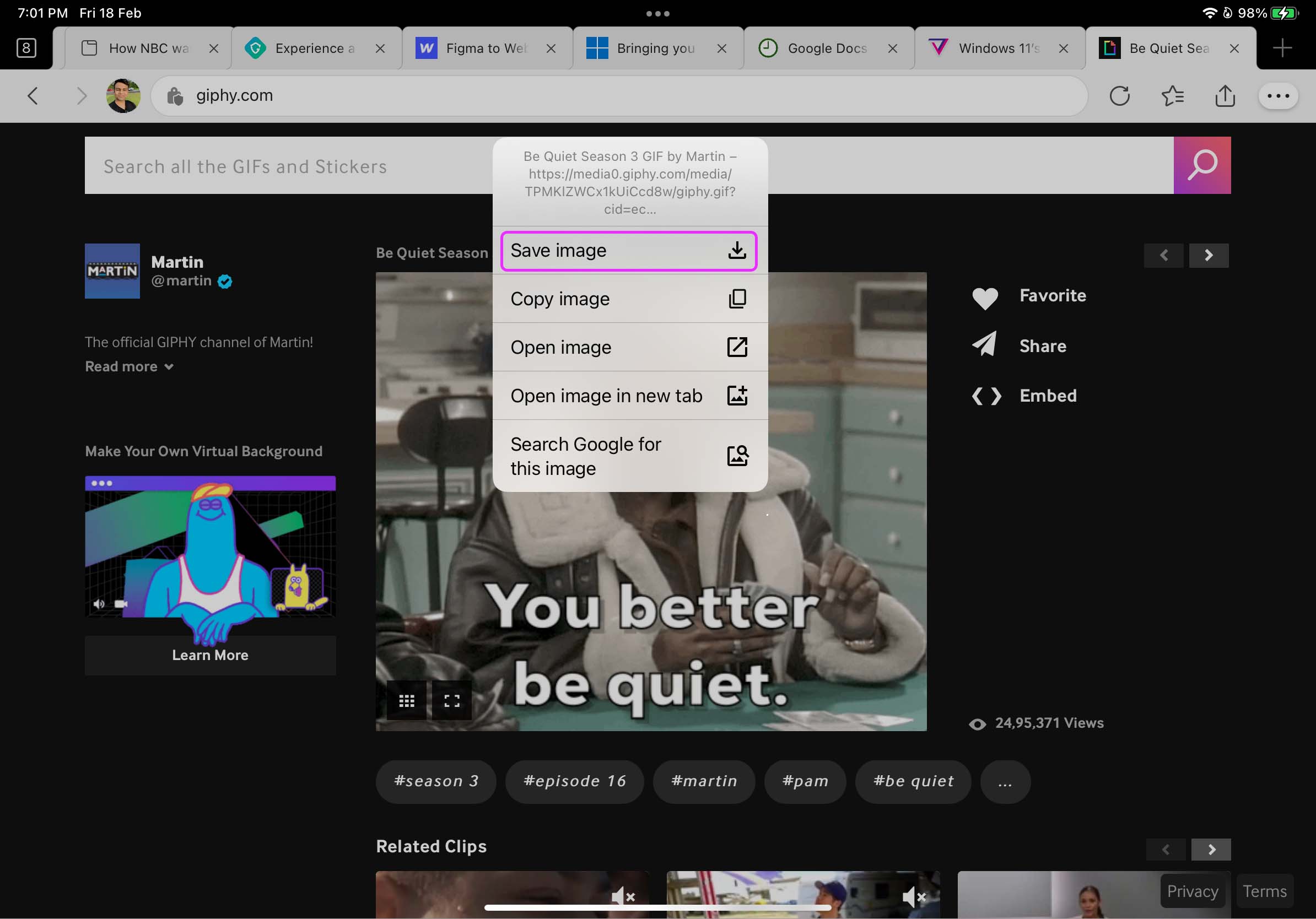Image resolution: width=1316 pixels, height=919 pixels.
Task: Open the #martin tag
Action: coord(704,781)
